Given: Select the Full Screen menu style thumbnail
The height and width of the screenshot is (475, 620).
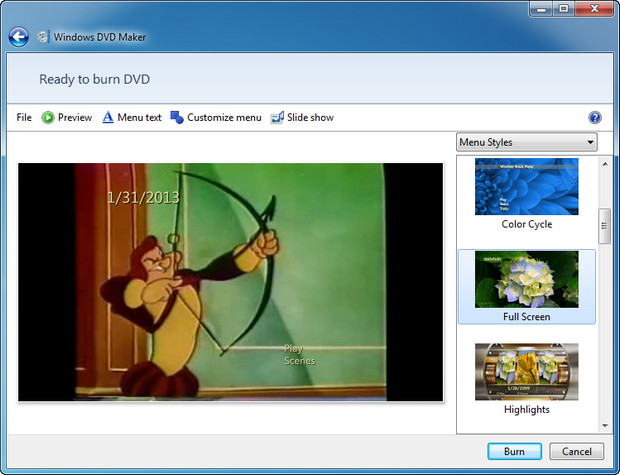Looking at the screenshot, I should pos(527,279).
